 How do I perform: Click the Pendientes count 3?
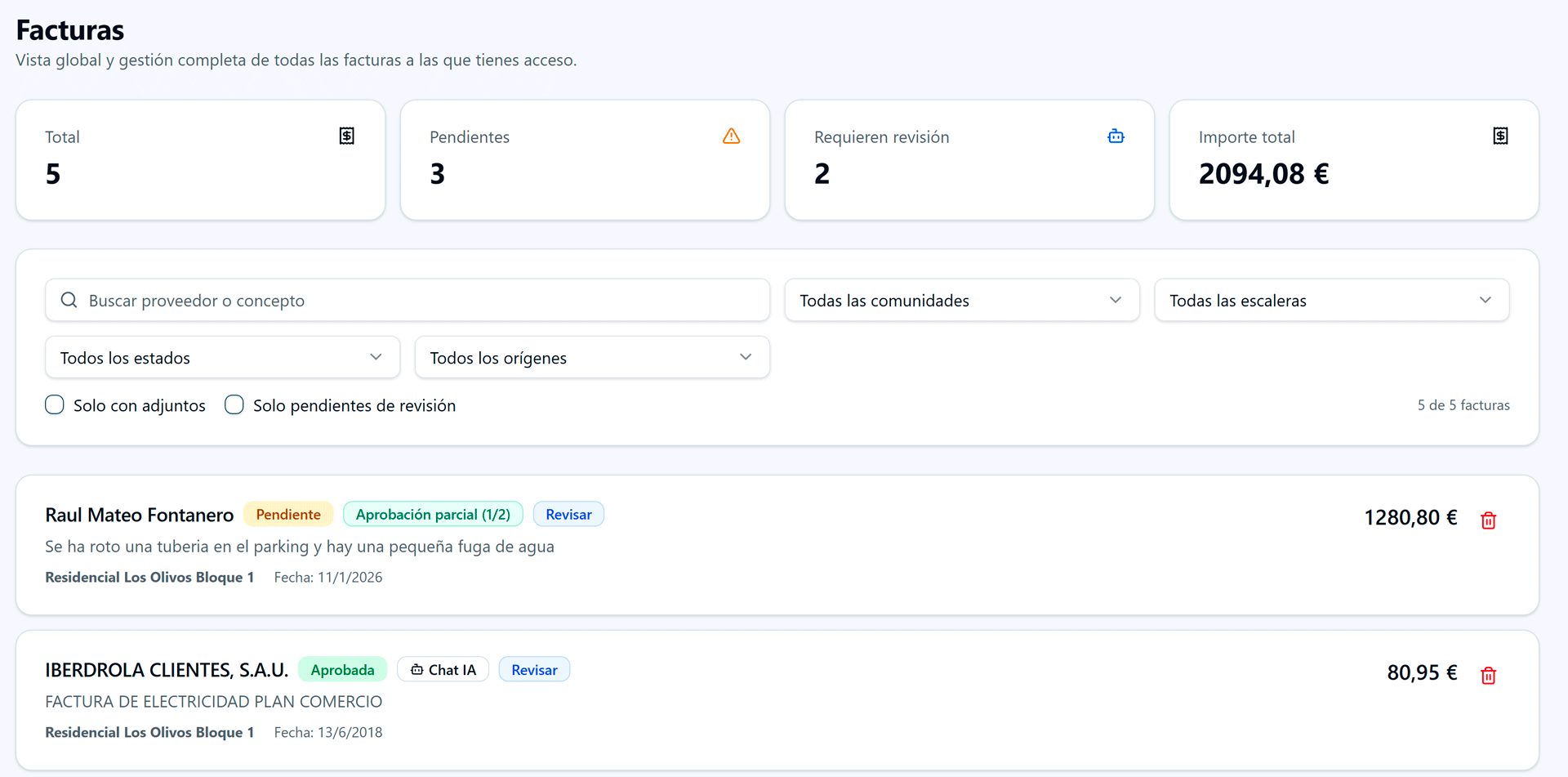coord(438,173)
